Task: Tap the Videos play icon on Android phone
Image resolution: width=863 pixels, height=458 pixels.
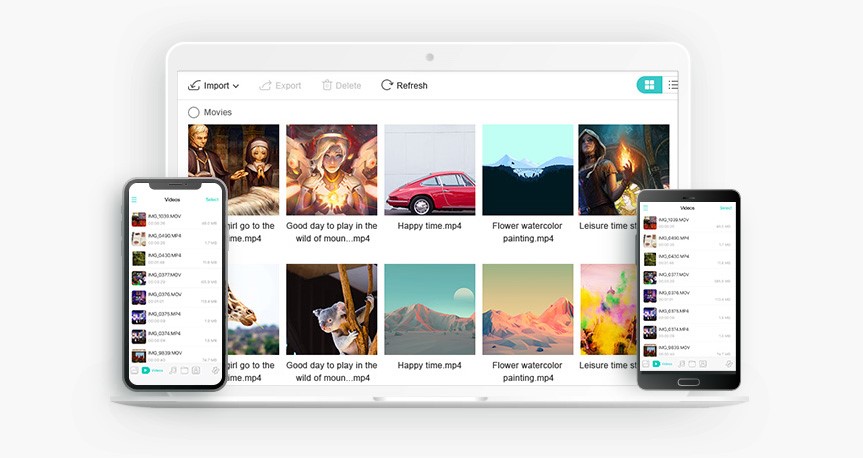Action: click(657, 364)
